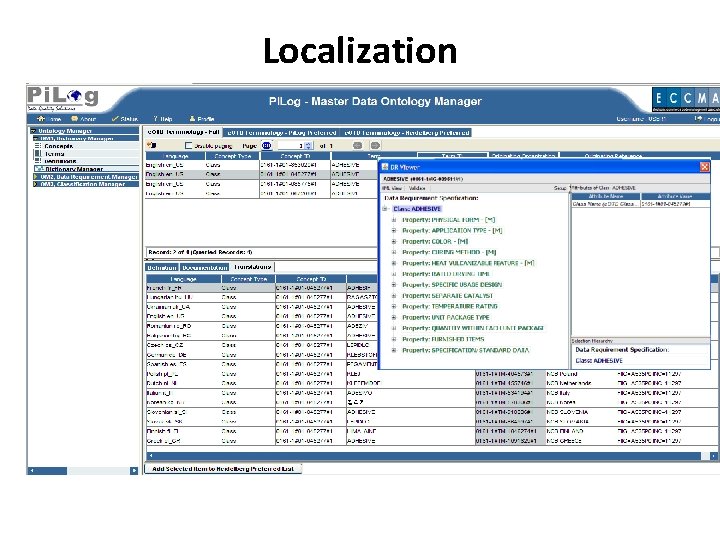
Task: Expand Property: UNIT PACKAGE TYPE node
Action: click(394, 317)
